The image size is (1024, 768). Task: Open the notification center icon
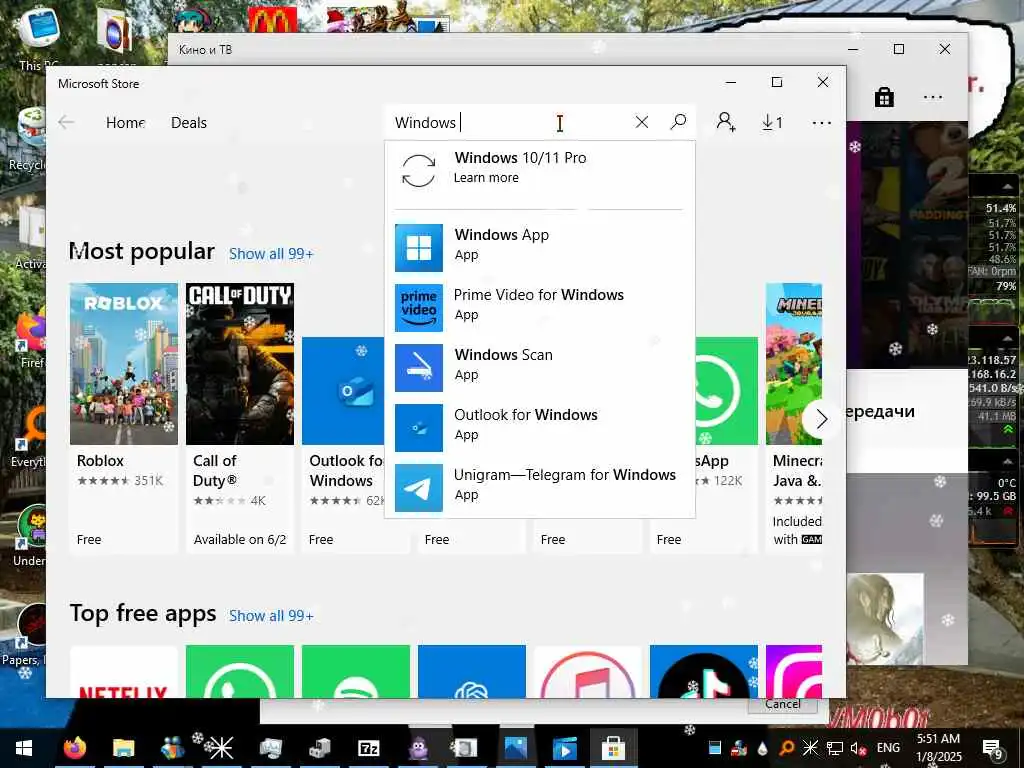[x=992, y=748]
